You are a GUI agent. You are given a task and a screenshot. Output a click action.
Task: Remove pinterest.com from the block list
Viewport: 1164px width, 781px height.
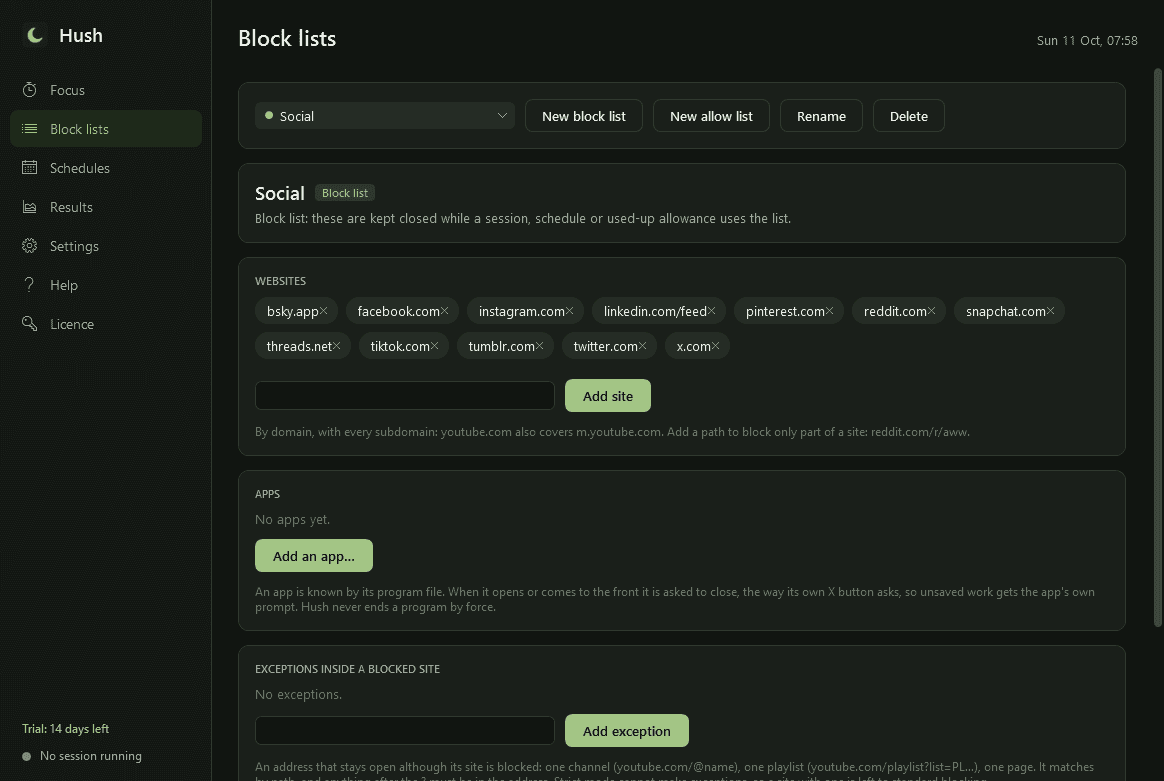pos(830,311)
